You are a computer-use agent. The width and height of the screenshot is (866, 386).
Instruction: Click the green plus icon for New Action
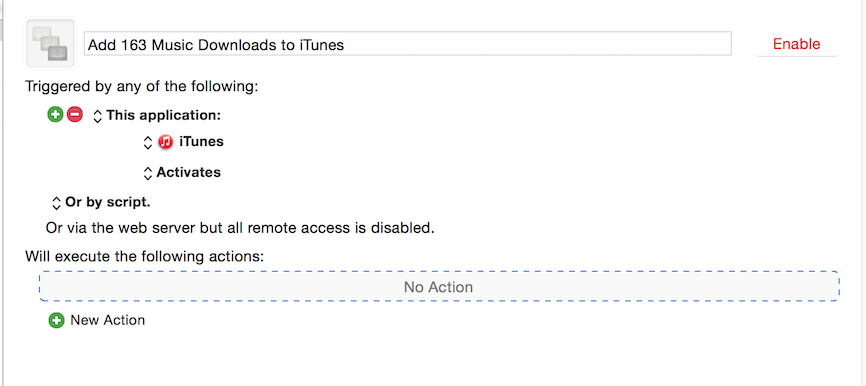pyautogui.click(x=56, y=320)
